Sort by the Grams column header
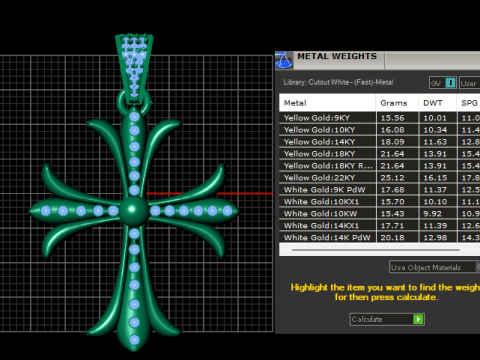480x360 pixels. (397, 103)
